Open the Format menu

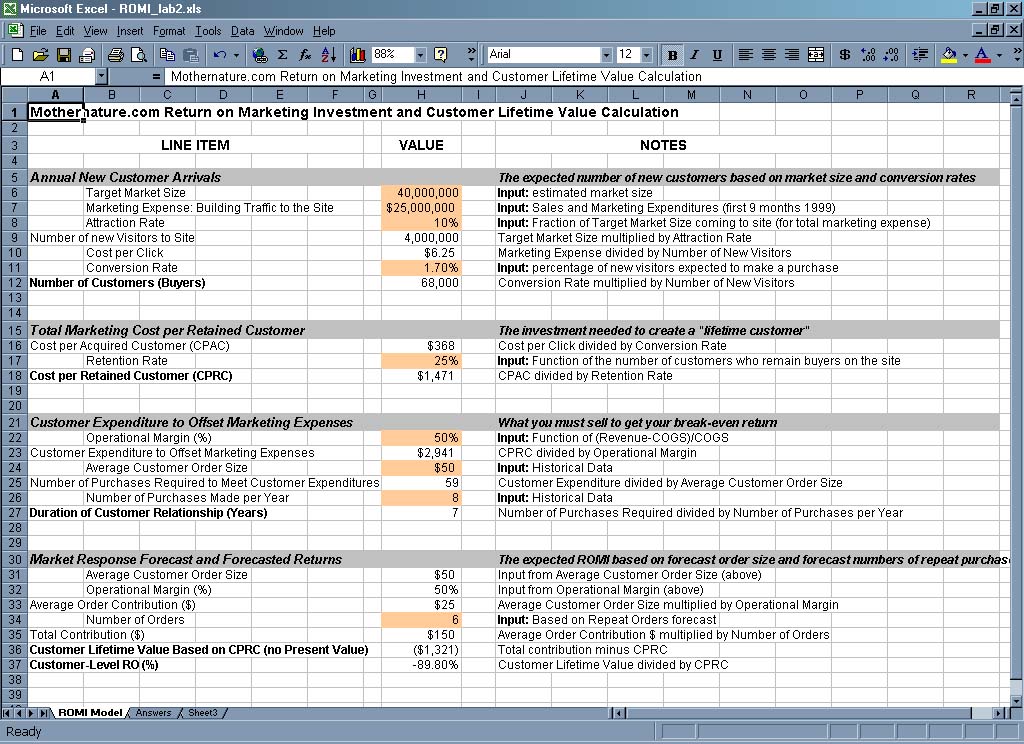click(169, 31)
